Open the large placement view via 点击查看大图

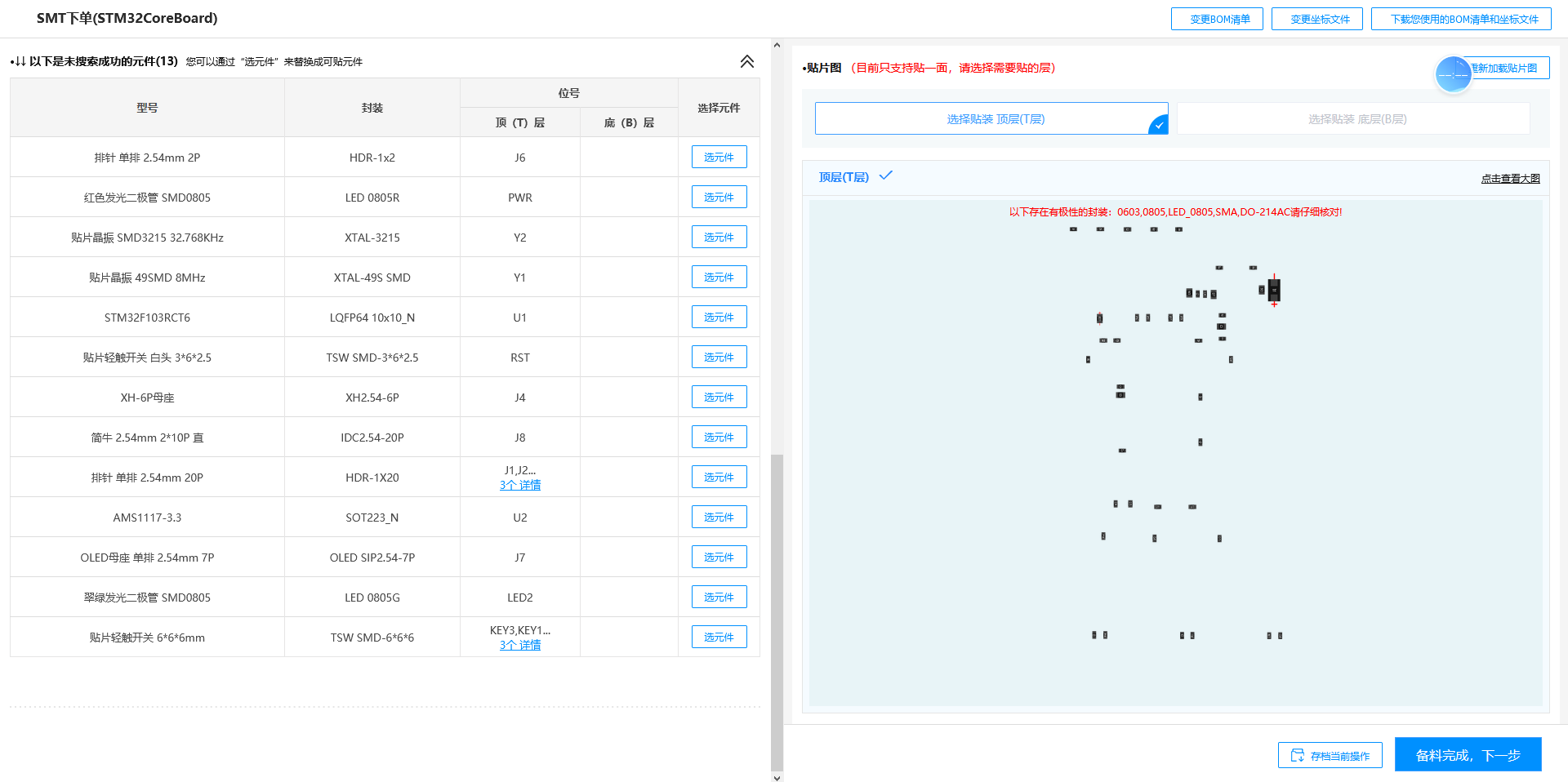[1510, 178]
